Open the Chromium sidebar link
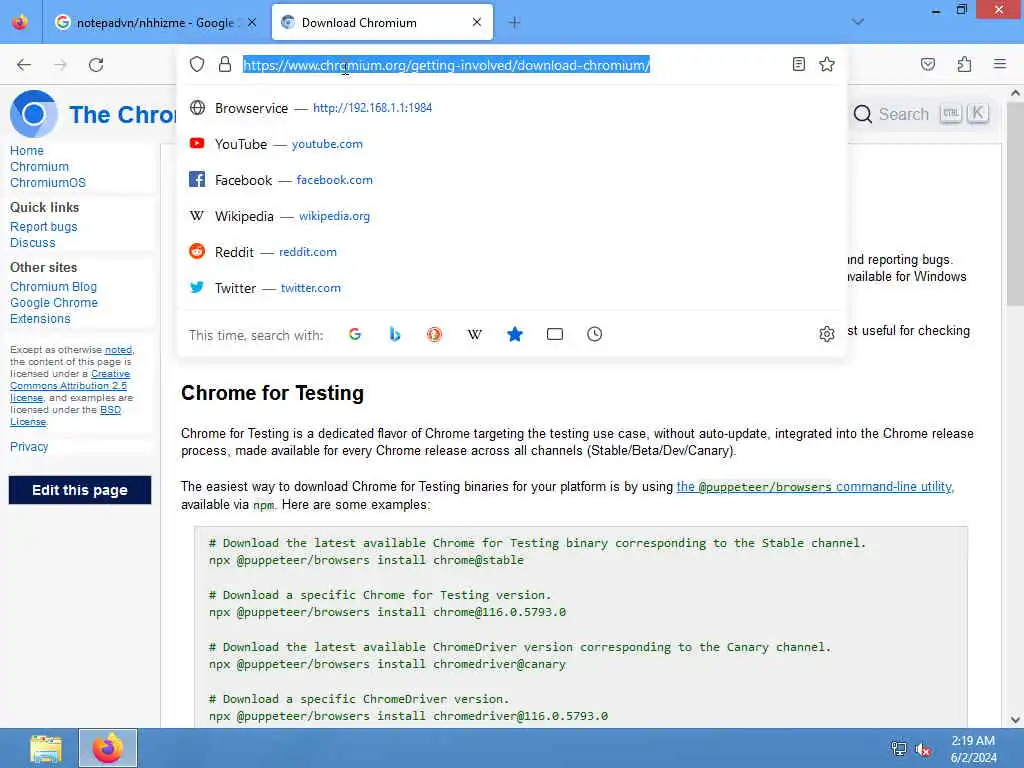Viewport: 1024px width, 768px height. click(39, 167)
